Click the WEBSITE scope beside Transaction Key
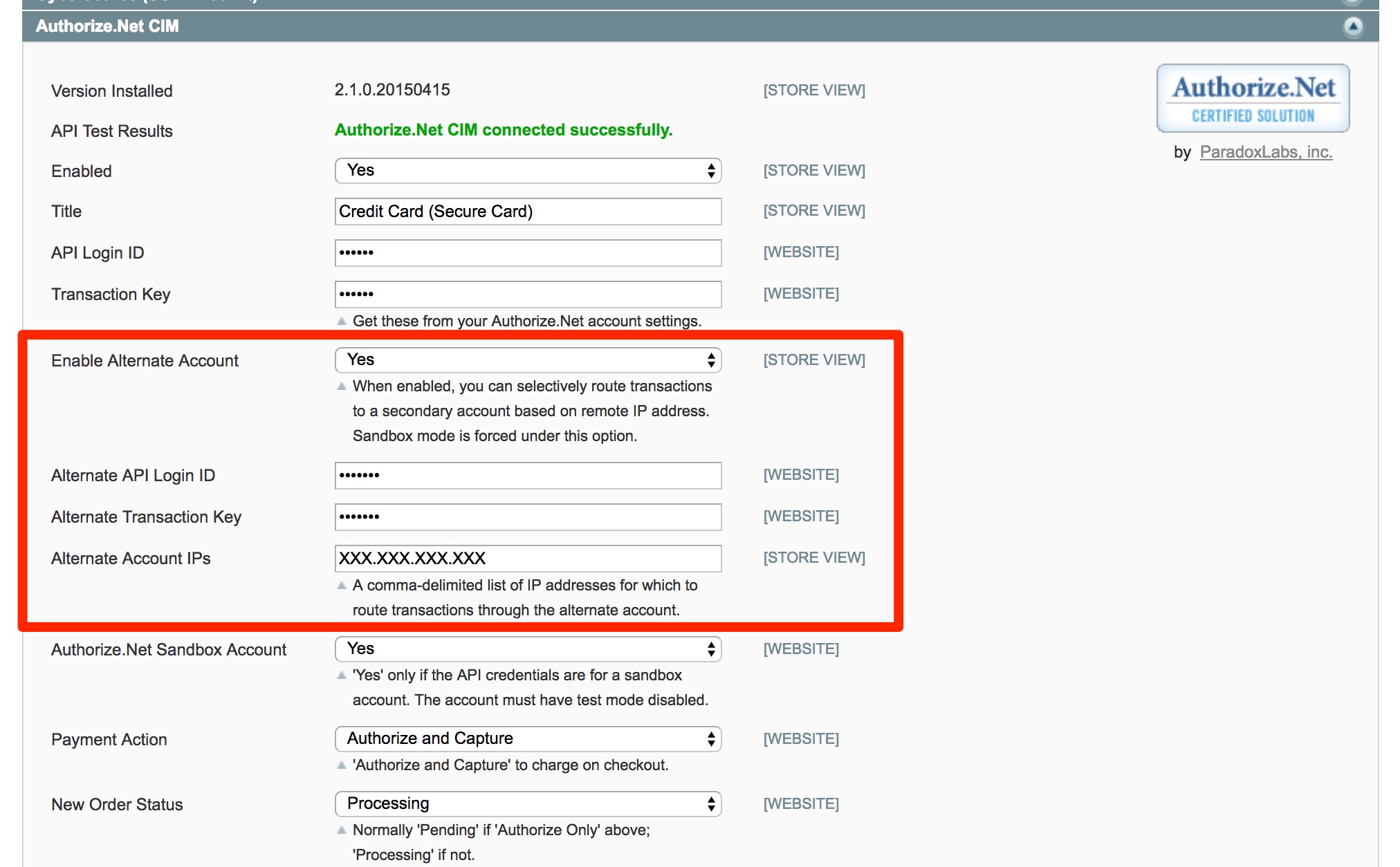 click(801, 294)
